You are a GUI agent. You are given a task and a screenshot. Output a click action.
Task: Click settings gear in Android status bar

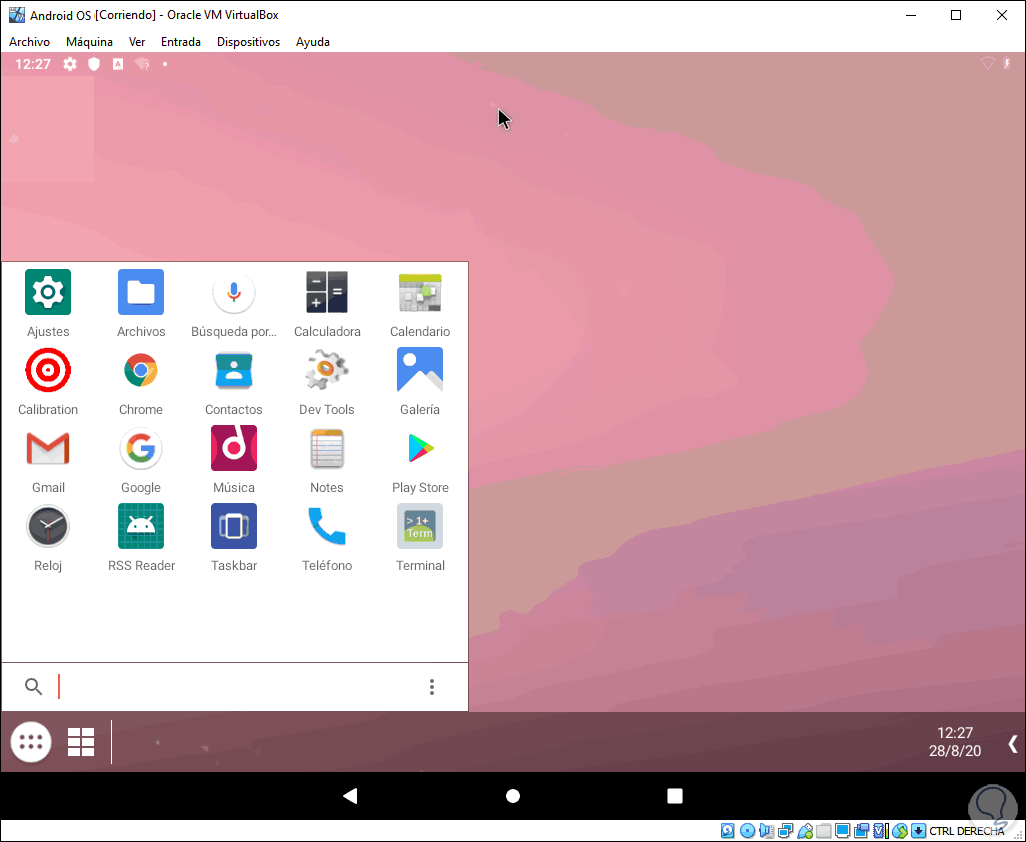click(70, 64)
